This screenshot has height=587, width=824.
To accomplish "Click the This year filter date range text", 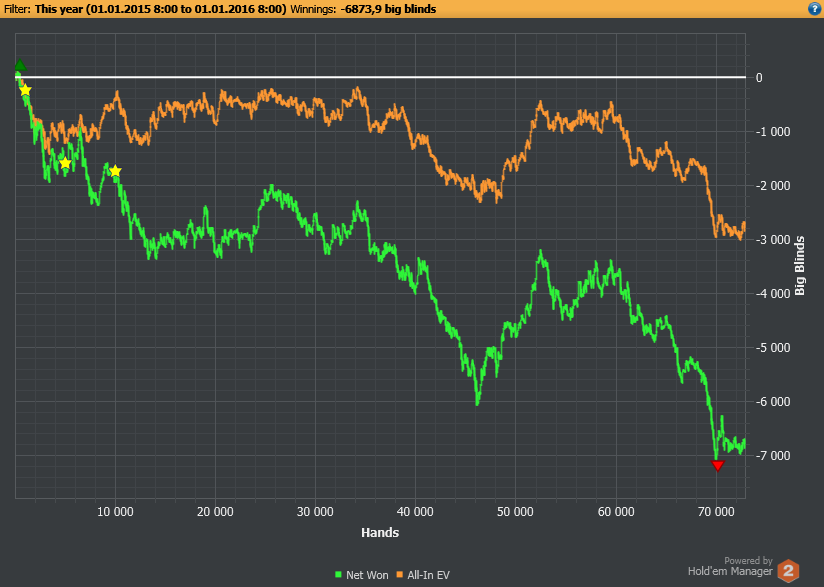I will tap(161, 9).
